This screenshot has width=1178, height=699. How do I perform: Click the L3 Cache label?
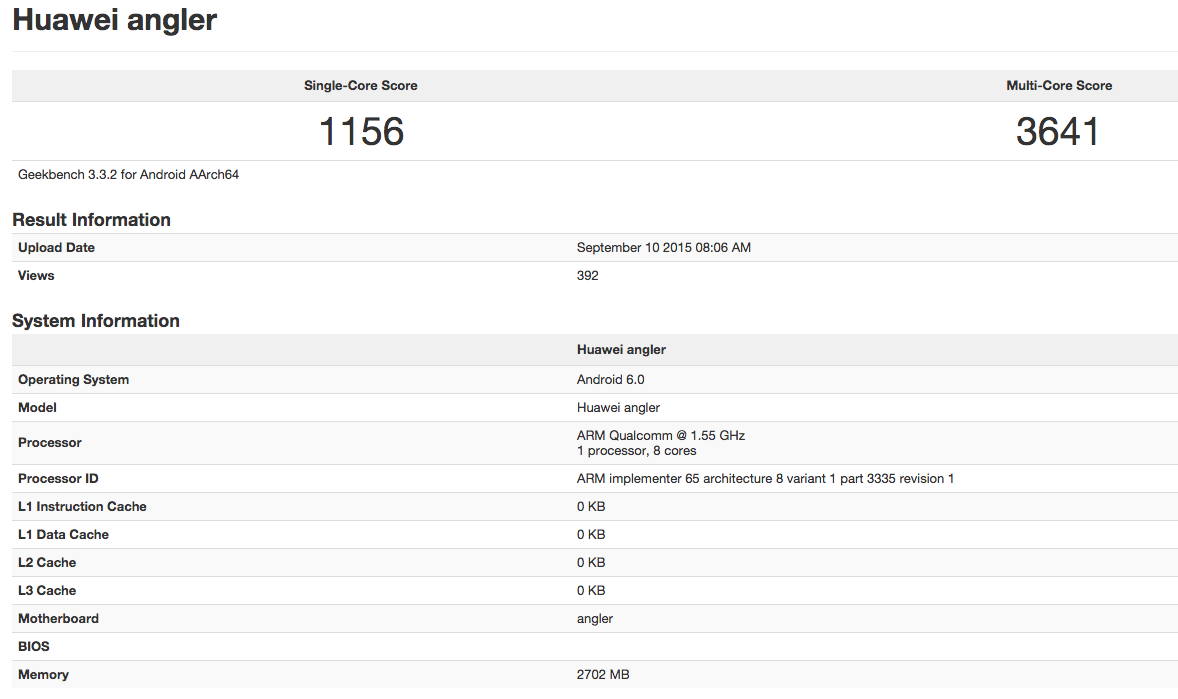47,591
